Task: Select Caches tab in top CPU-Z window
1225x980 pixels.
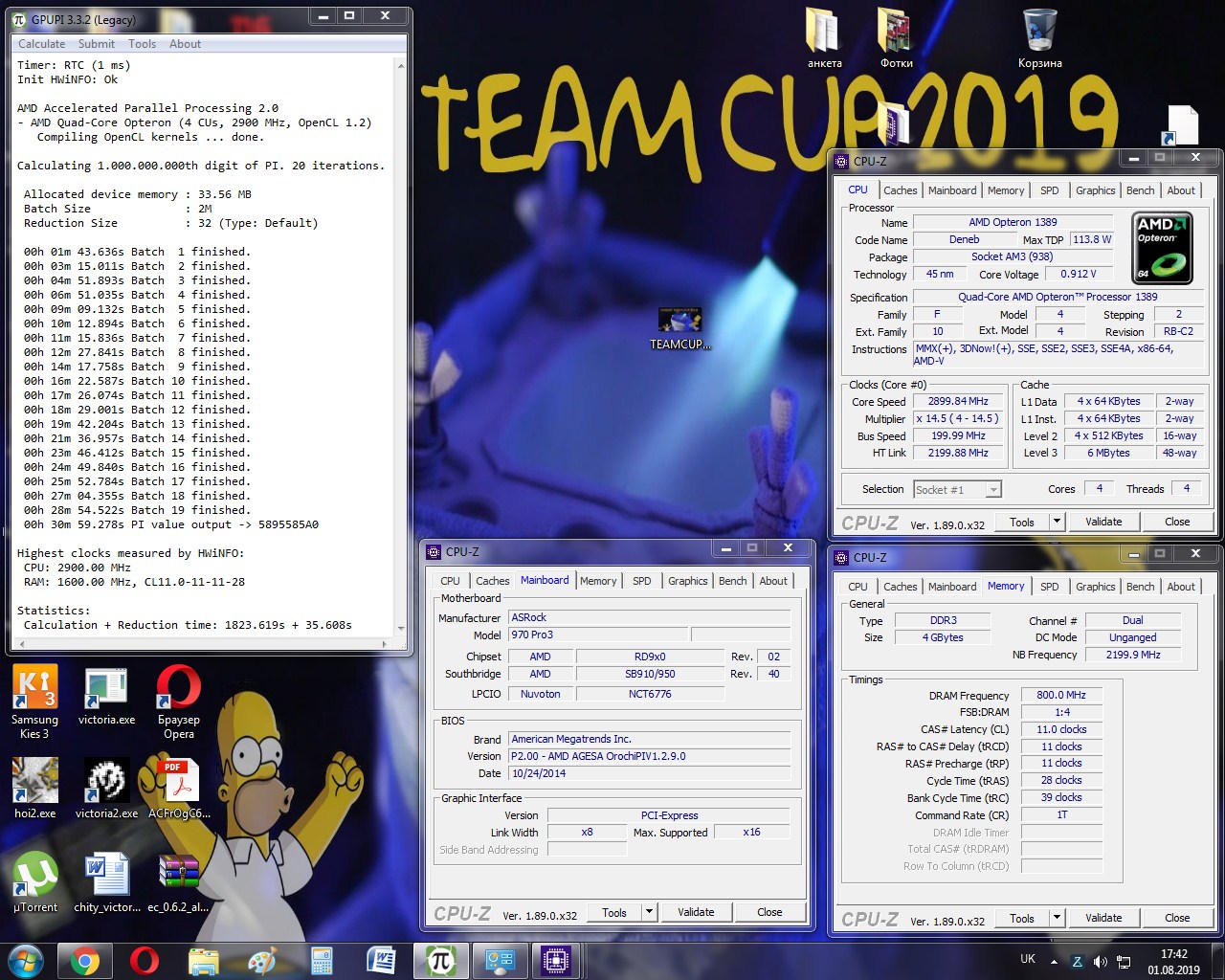Action: (901, 190)
